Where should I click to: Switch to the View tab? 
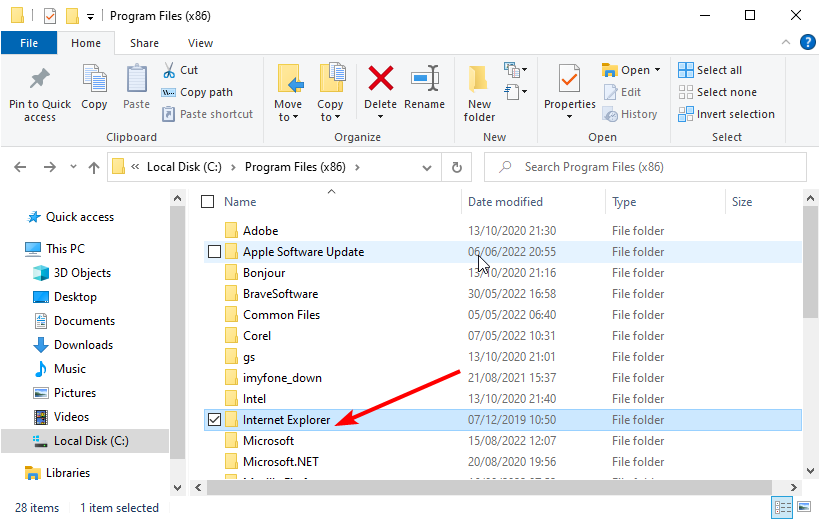(200, 43)
